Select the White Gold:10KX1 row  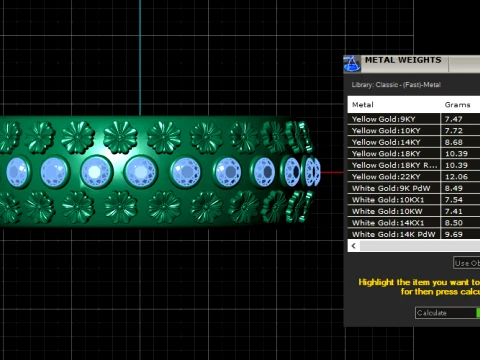click(414, 200)
